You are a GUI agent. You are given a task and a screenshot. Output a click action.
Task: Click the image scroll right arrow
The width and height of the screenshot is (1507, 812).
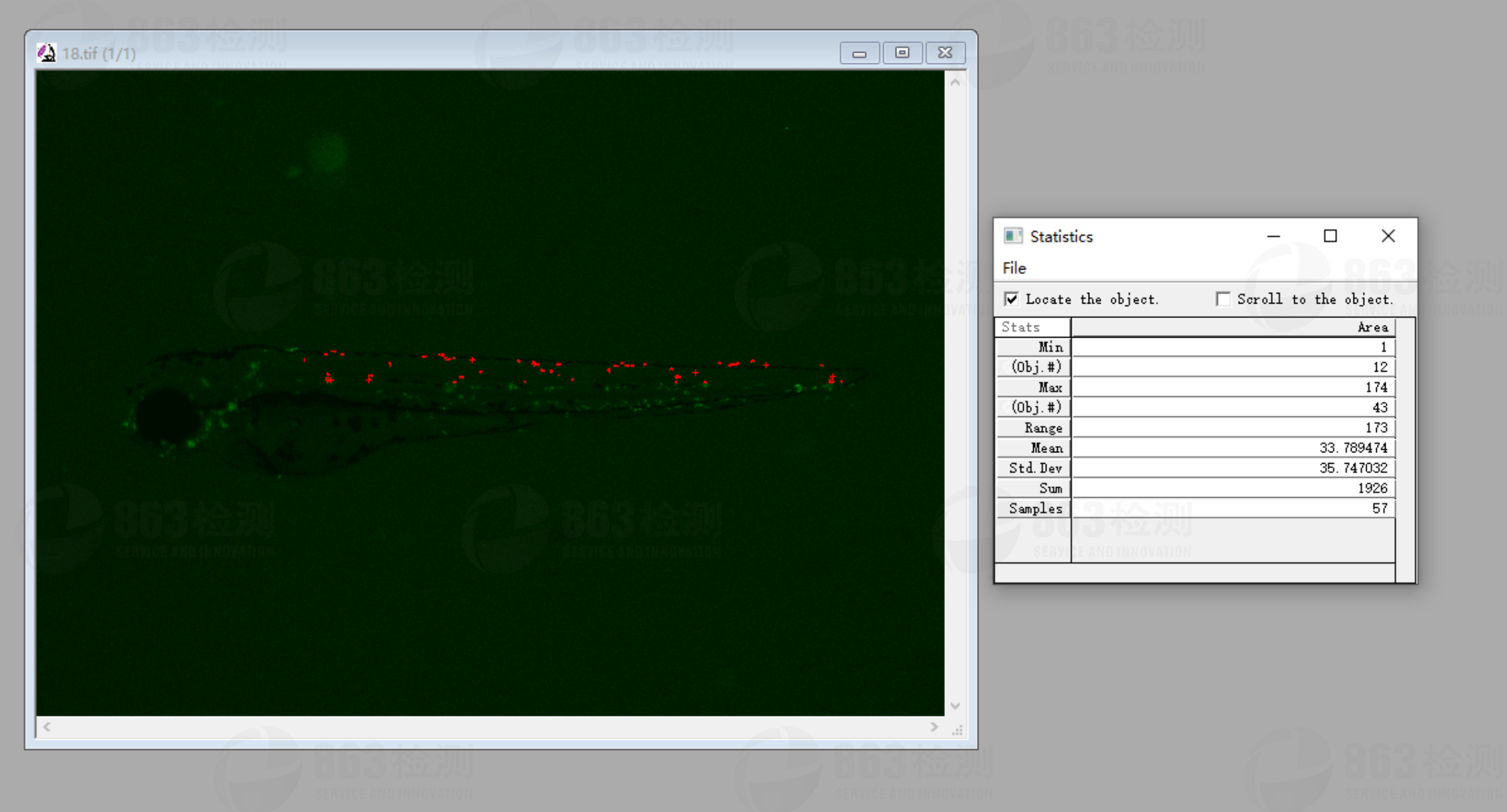(x=934, y=727)
